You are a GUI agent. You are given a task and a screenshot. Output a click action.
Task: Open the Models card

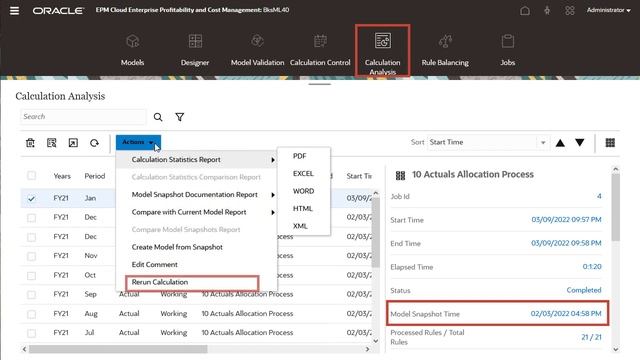(133, 50)
